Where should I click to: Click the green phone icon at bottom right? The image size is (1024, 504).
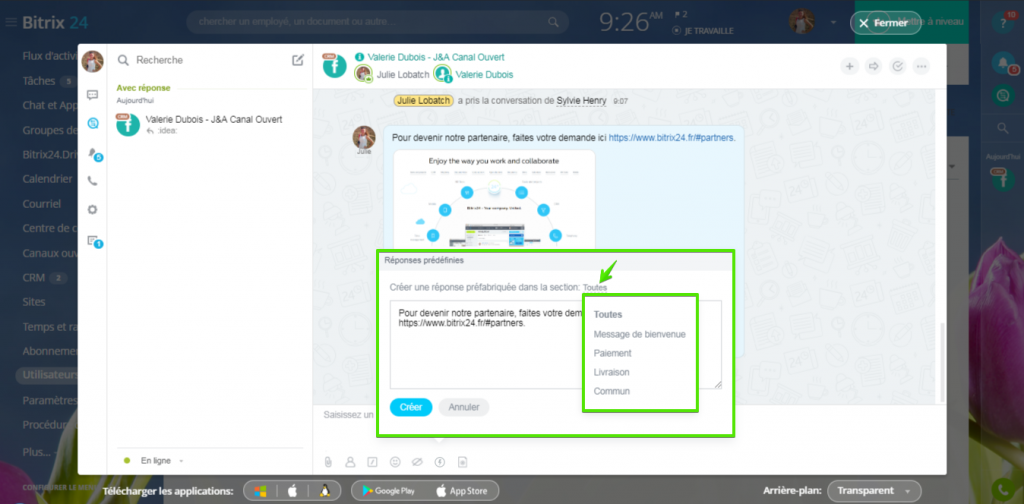click(x=1002, y=490)
